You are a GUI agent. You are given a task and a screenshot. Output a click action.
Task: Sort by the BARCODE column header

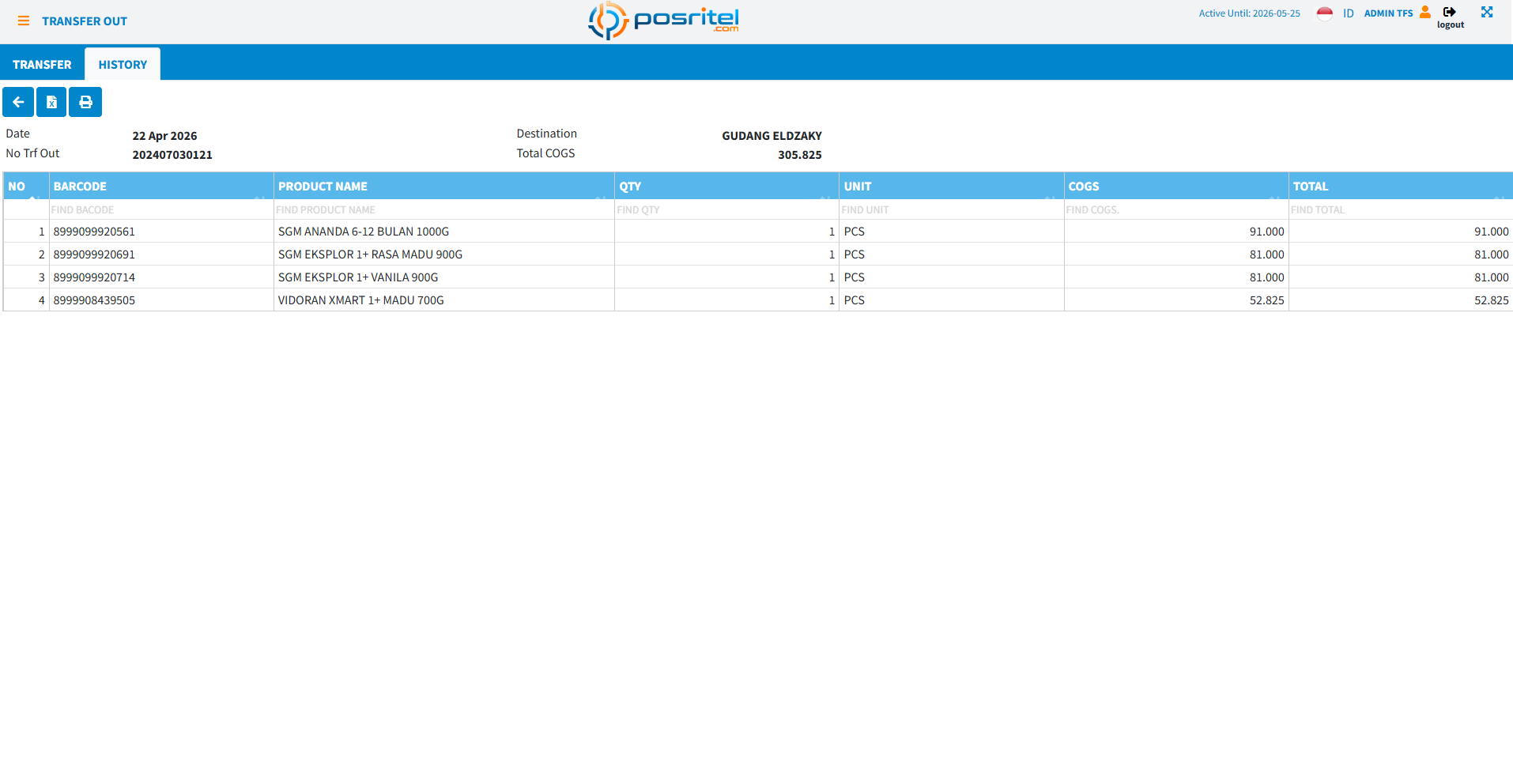(x=161, y=187)
